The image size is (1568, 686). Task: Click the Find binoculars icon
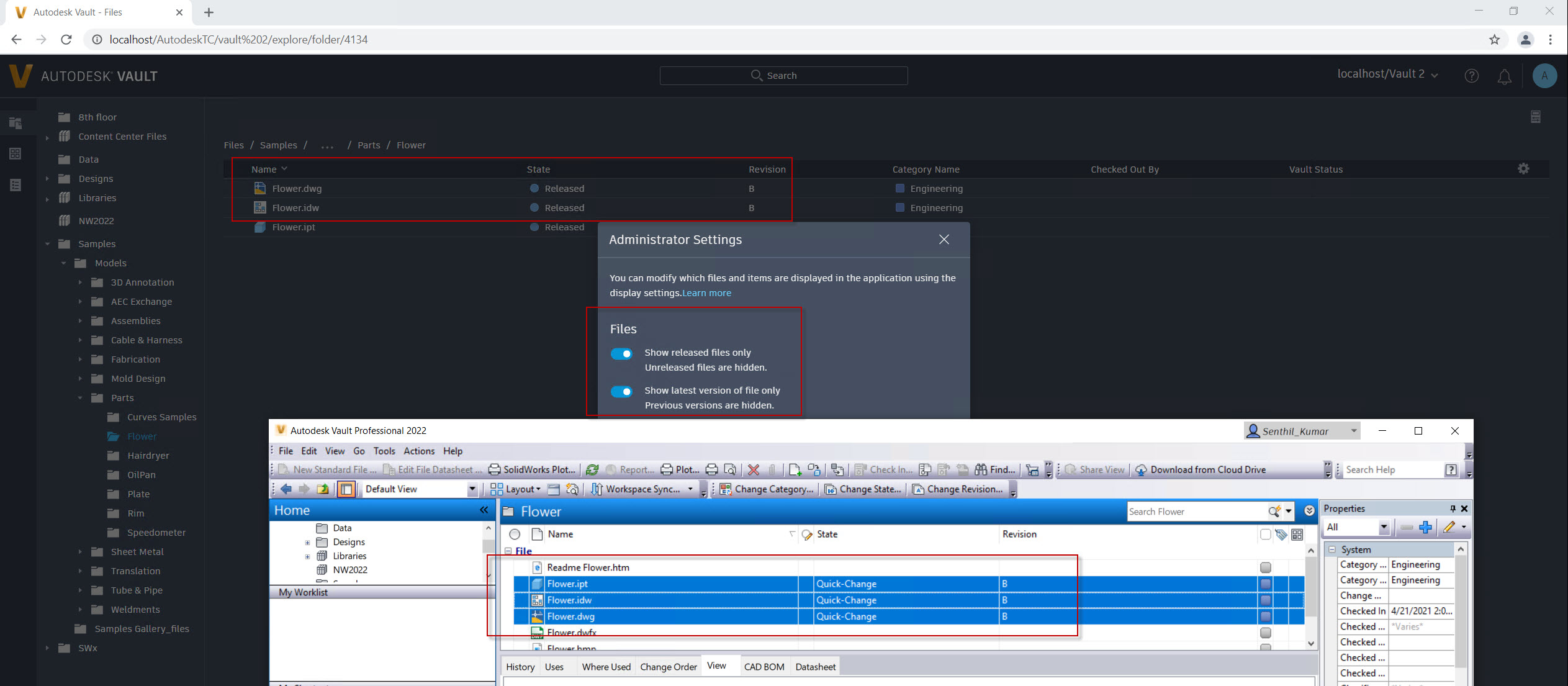[x=981, y=470]
